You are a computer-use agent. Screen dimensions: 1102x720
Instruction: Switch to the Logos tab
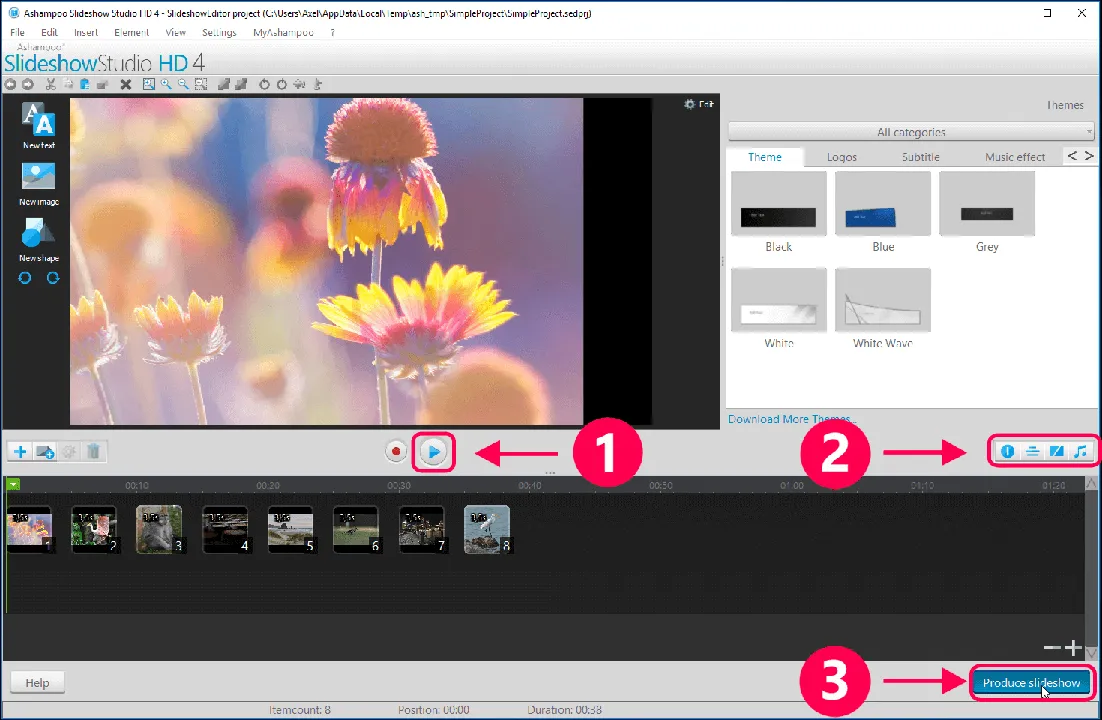click(842, 157)
